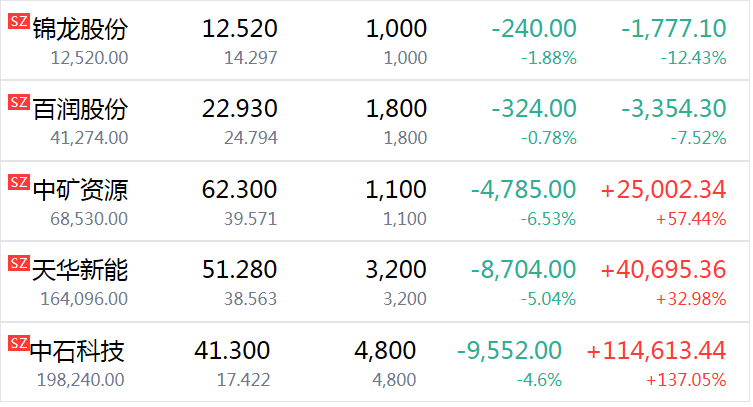This screenshot has width=753, height=407.
Task: Click the SZ badge beside 中石科技
Action: point(19,344)
